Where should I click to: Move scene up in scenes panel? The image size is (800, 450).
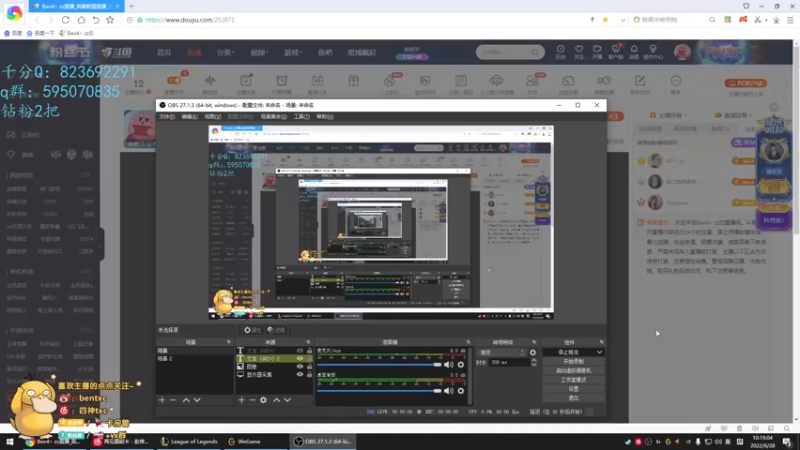point(186,400)
